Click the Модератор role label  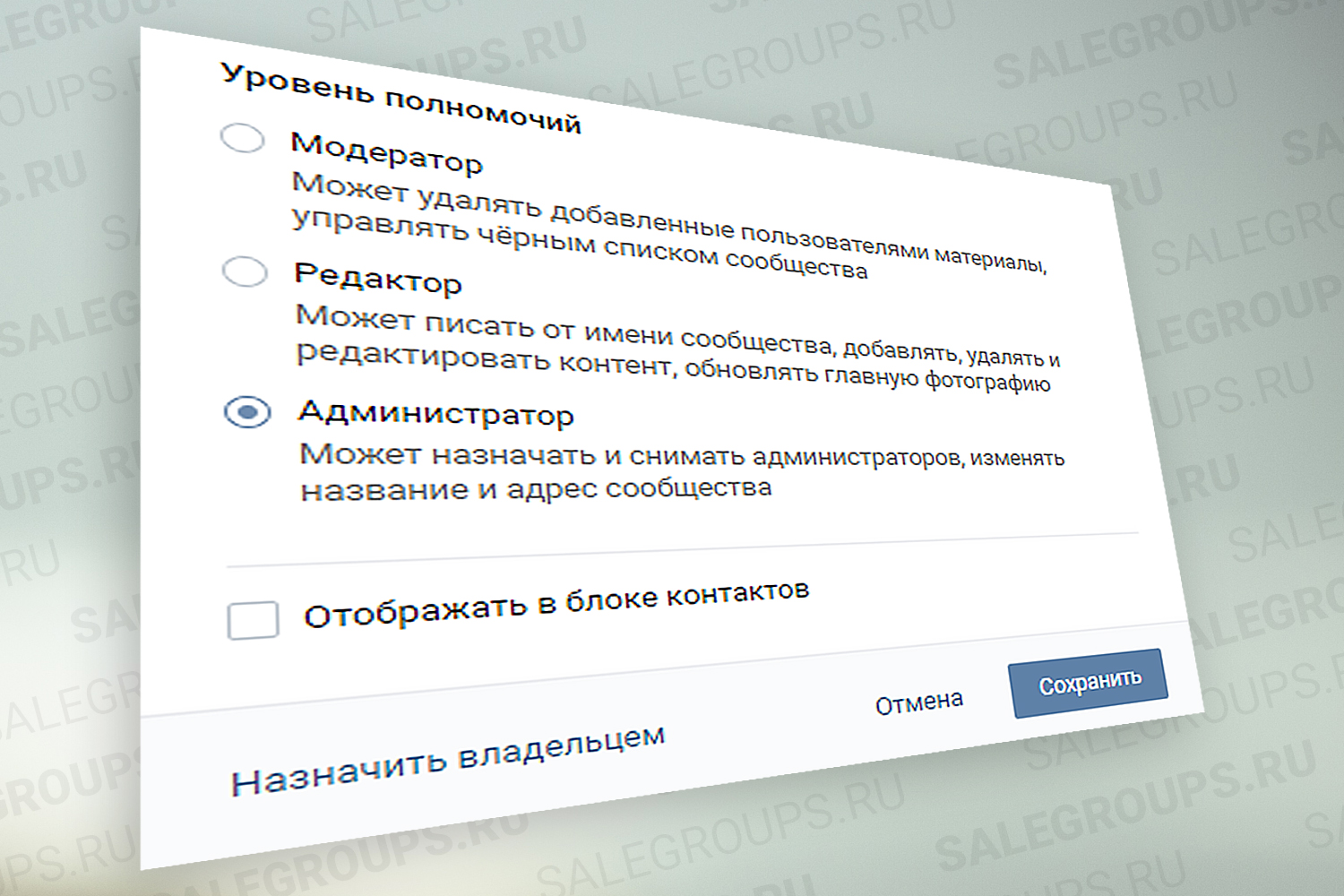tap(386, 152)
